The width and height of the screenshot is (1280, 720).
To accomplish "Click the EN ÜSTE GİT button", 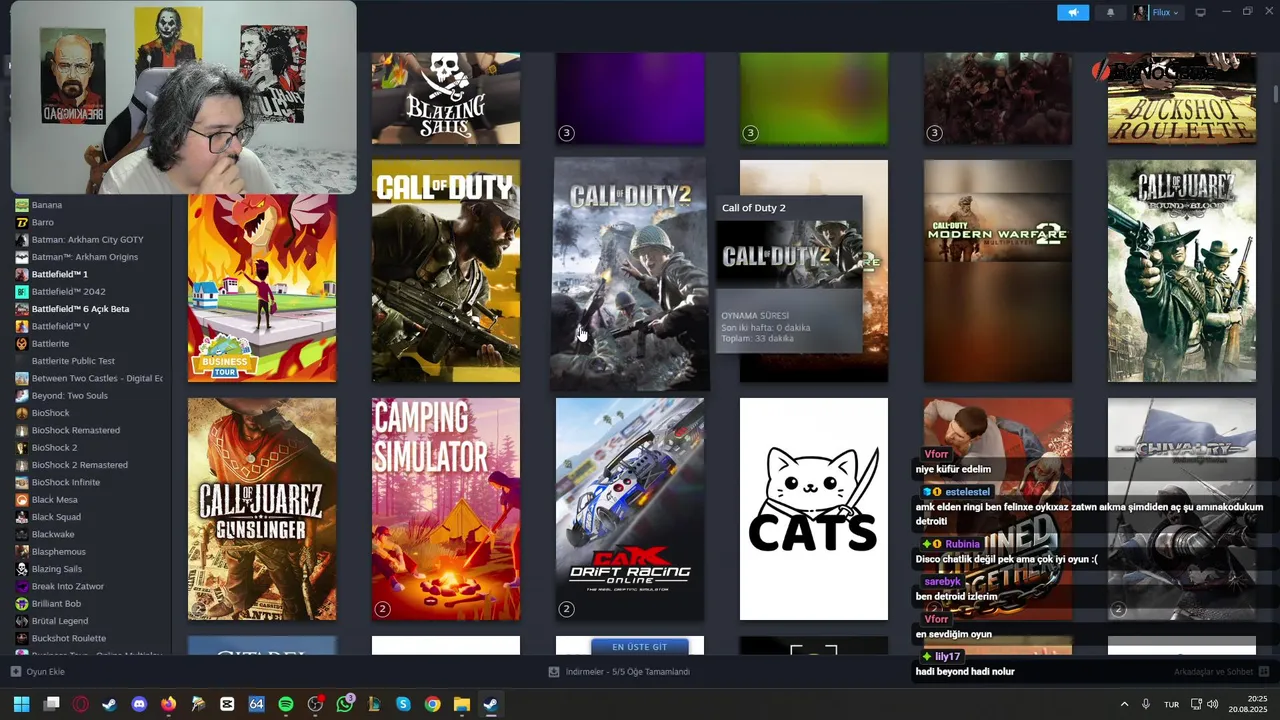I will (639, 647).
